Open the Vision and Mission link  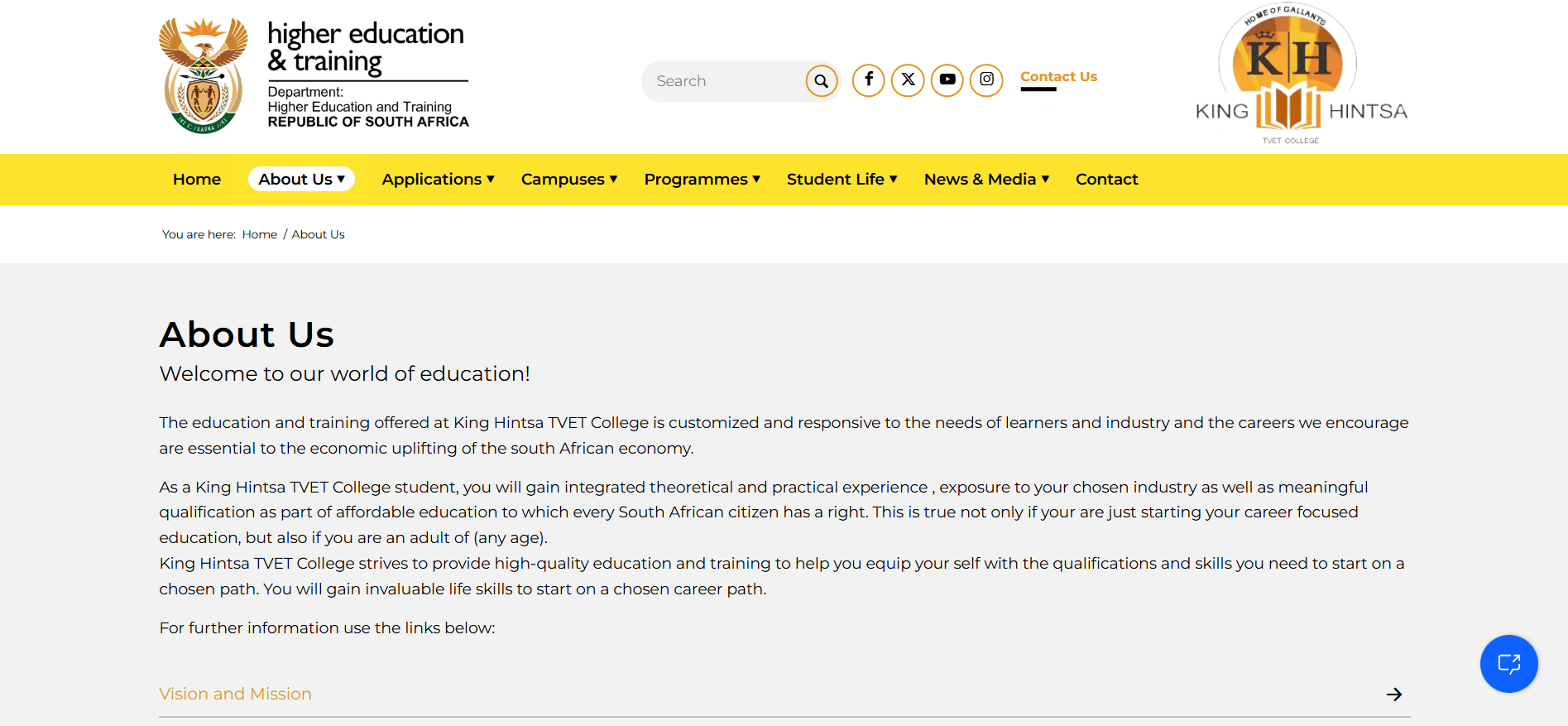(x=235, y=694)
